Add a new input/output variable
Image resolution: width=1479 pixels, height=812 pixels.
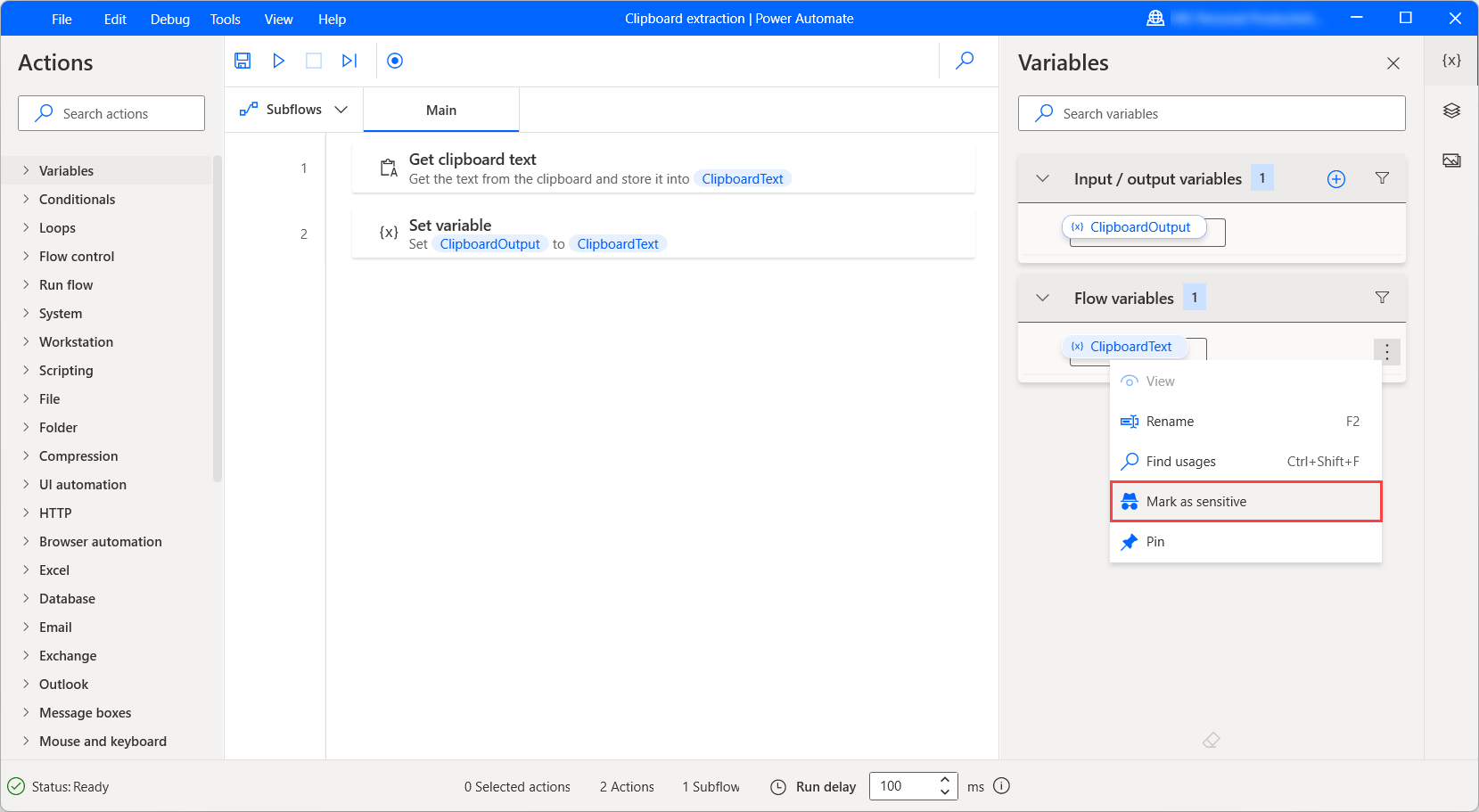click(x=1335, y=179)
